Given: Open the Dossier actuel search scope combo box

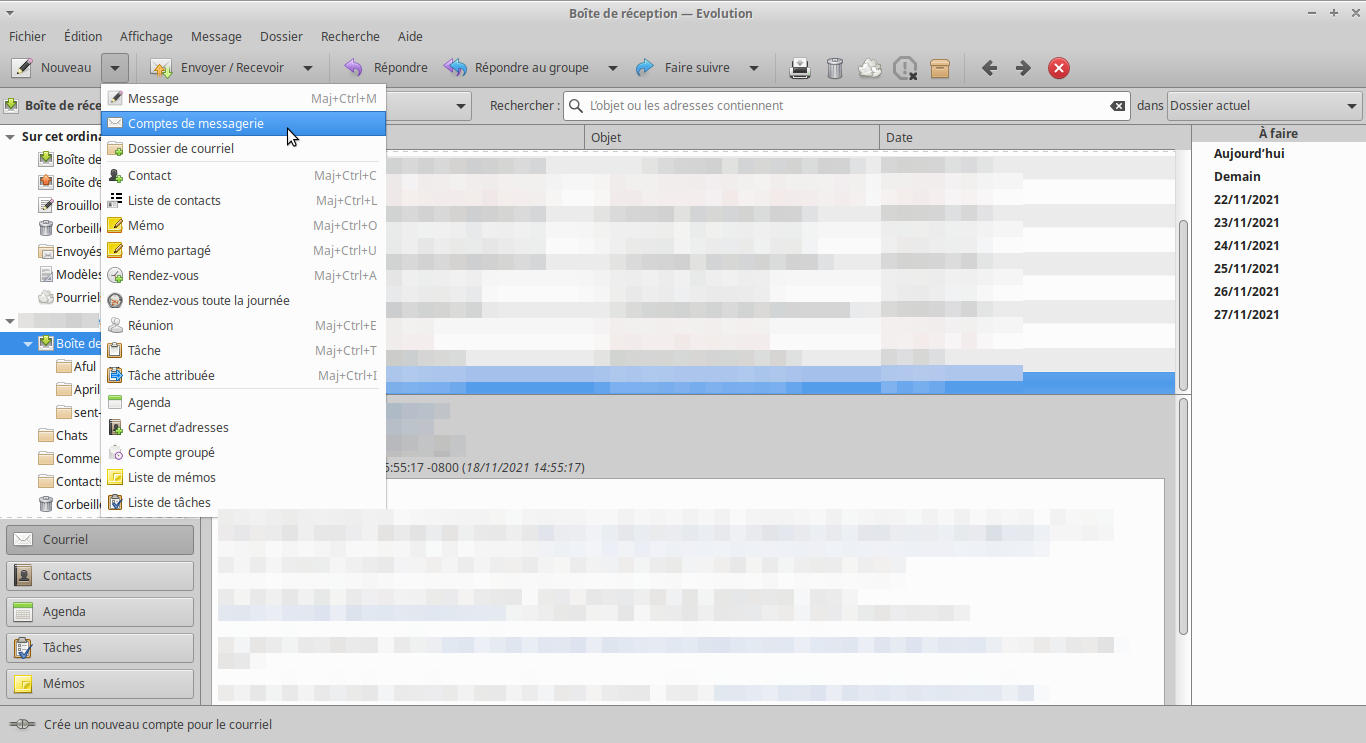Looking at the screenshot, I should 1264,105.
